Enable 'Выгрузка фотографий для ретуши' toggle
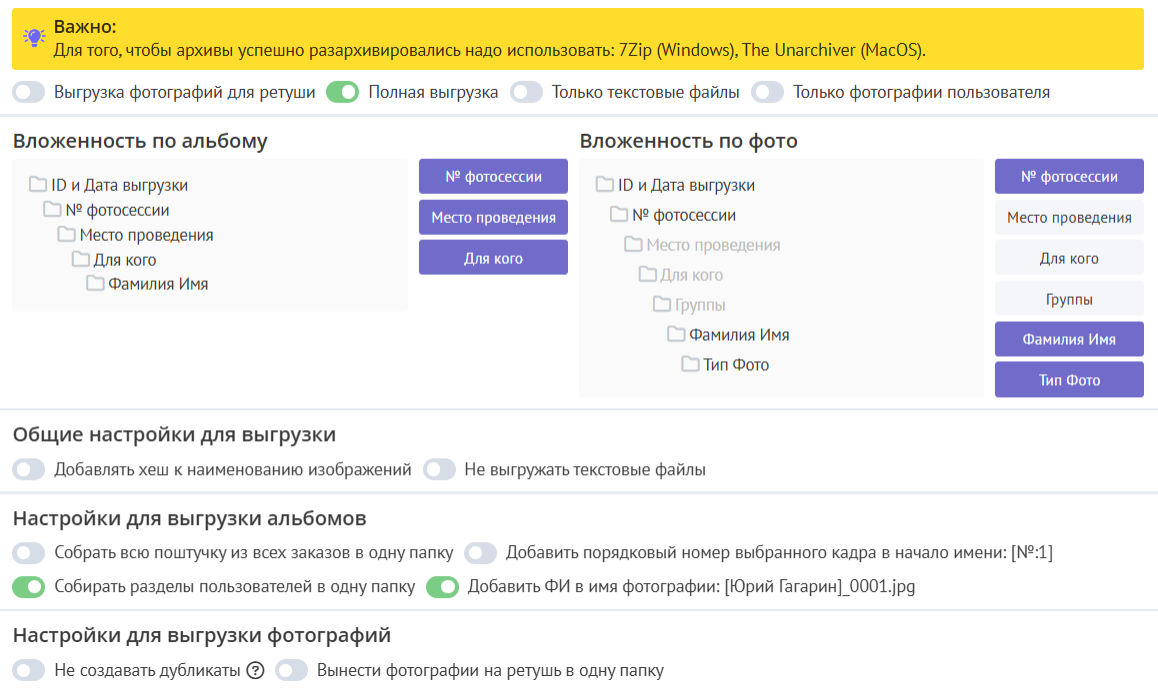1158x693 pixels. [x=29, y=92]
